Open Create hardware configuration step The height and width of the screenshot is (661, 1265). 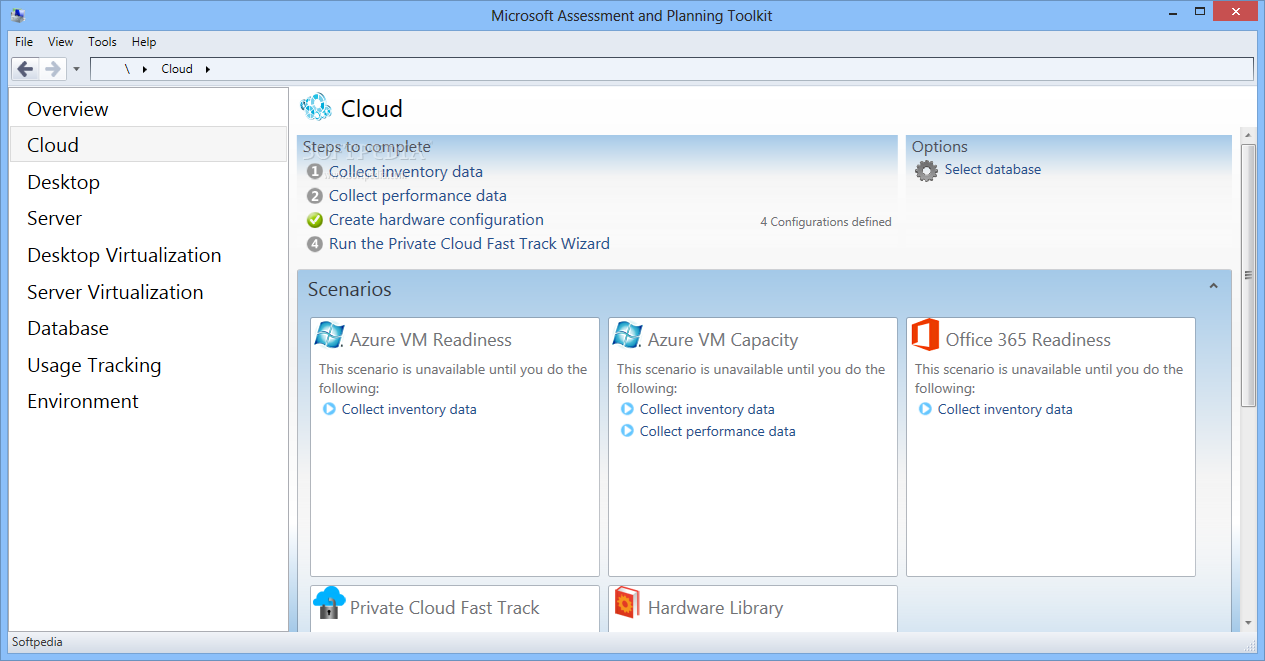436,220
